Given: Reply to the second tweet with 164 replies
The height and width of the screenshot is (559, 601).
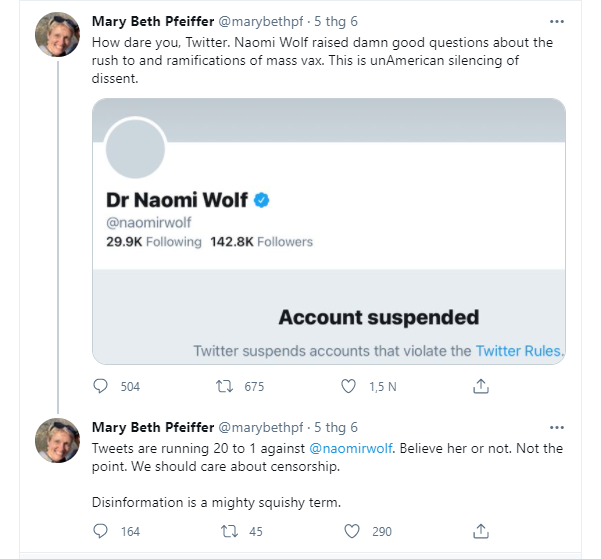Looking at the screenshot, I should coord(101,531).
